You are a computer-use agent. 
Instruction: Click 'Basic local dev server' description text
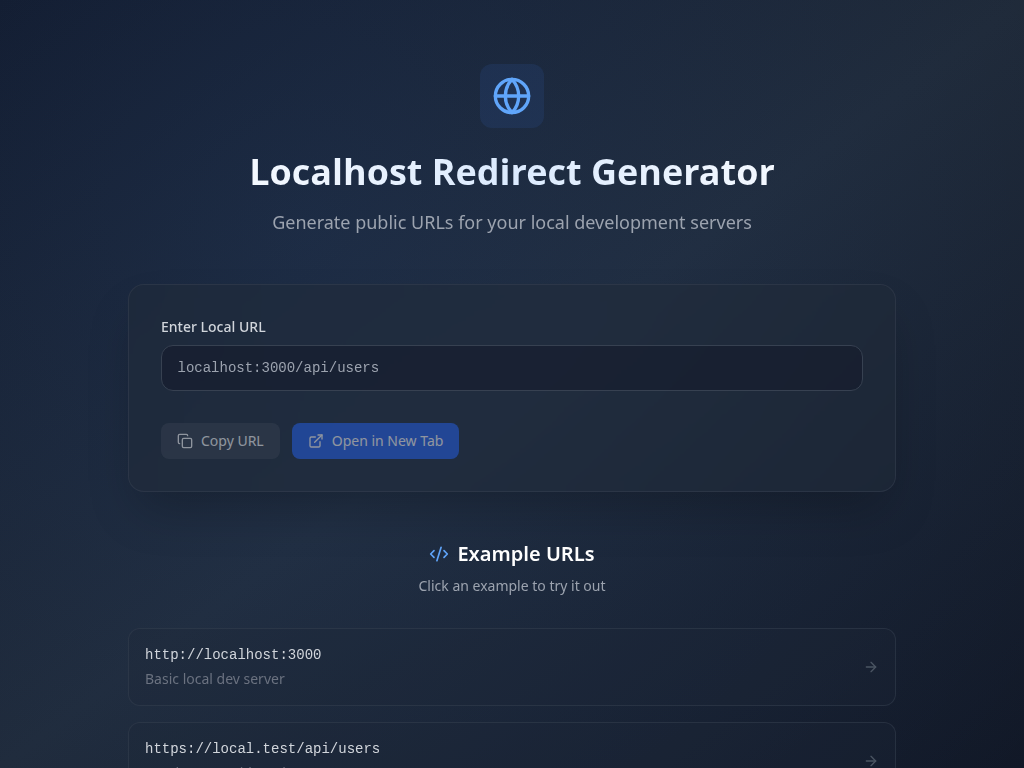pos(215,679)
